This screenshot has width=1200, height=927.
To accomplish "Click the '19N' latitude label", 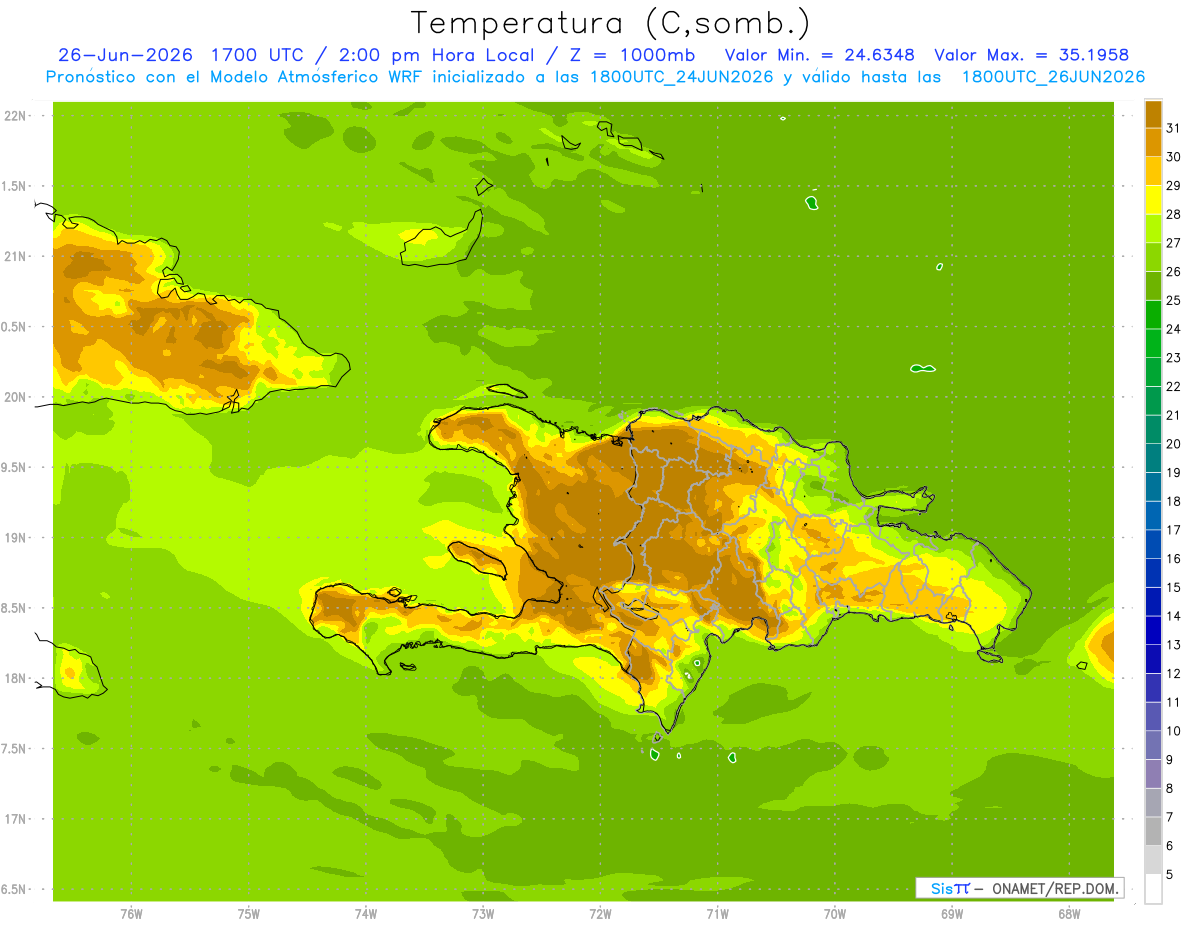I will tap(15, 538).
